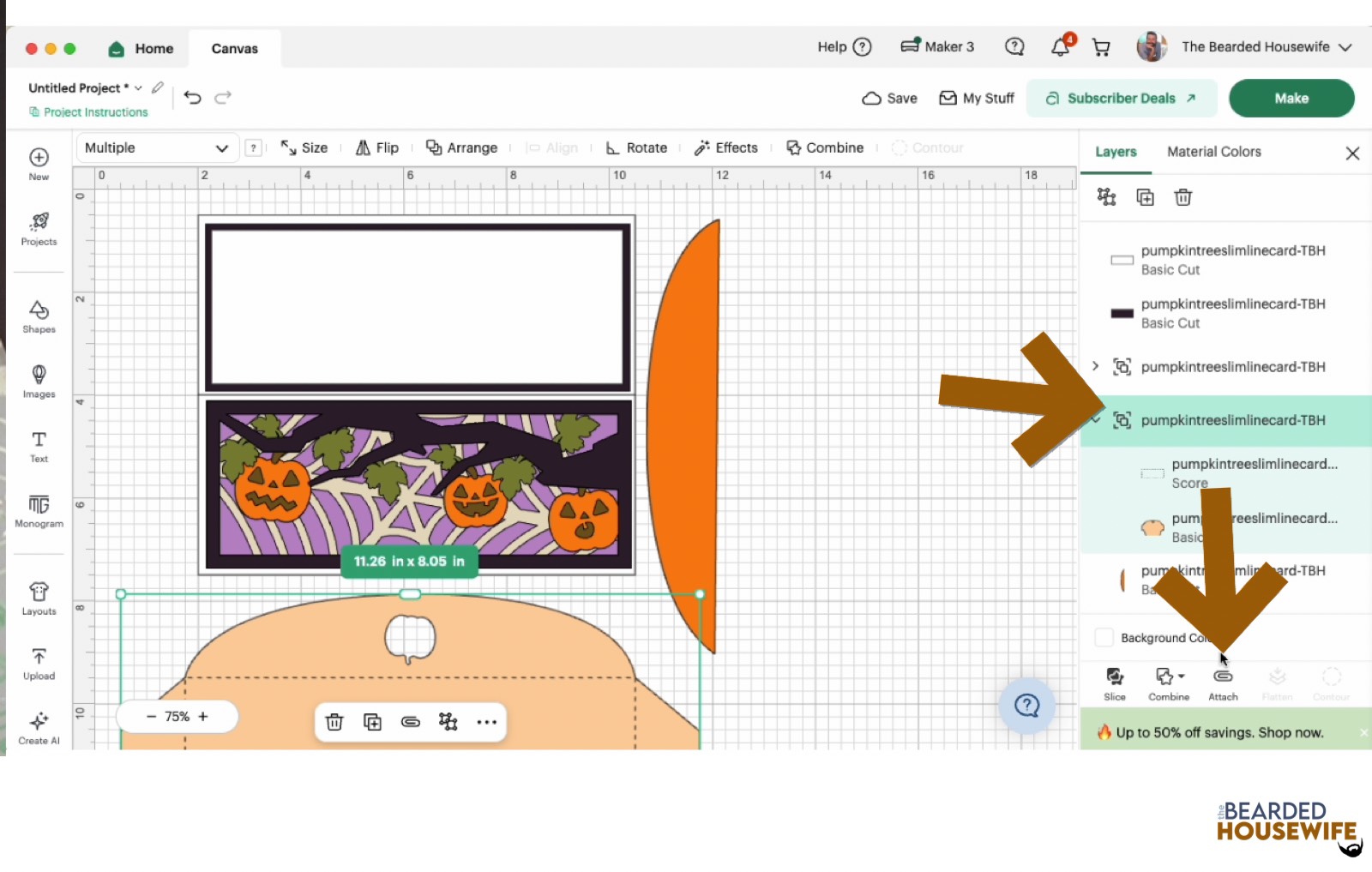
Task: Open the Combine dropdown in Layers panel
Action: [1169, 684]
